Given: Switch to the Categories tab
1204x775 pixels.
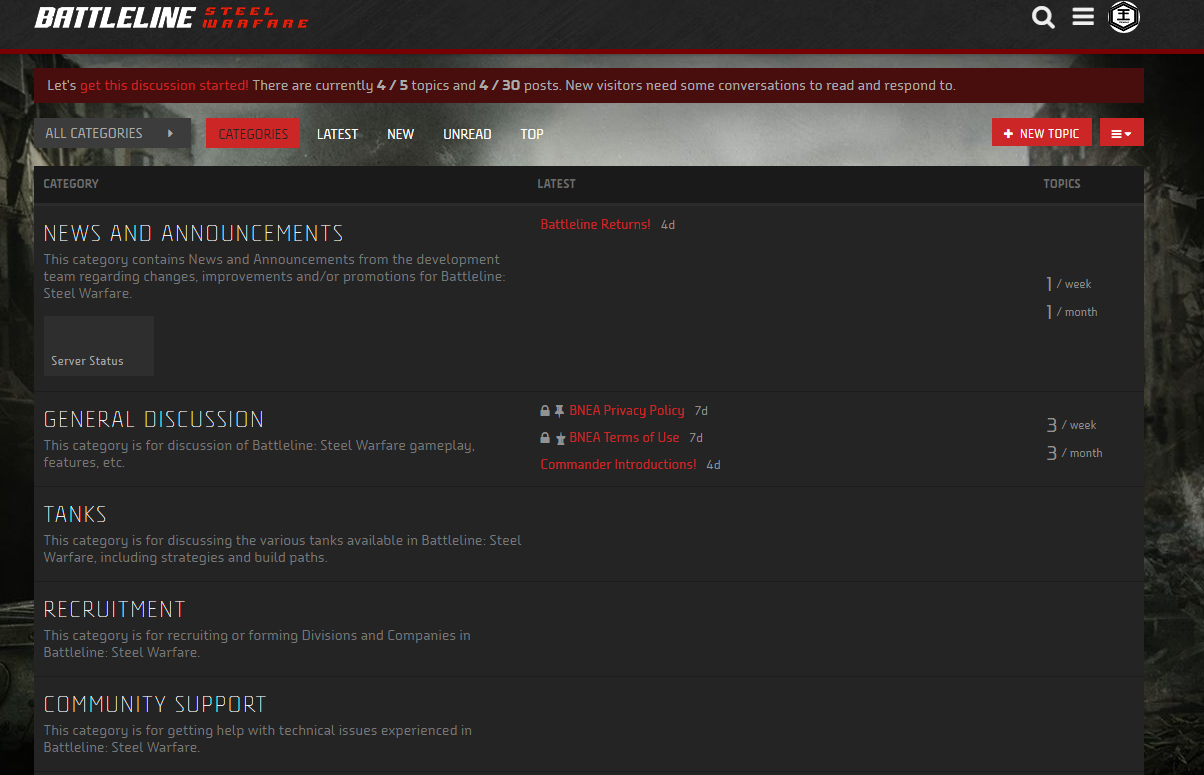Looking at the screenshot, I should [x=253, y=134].
